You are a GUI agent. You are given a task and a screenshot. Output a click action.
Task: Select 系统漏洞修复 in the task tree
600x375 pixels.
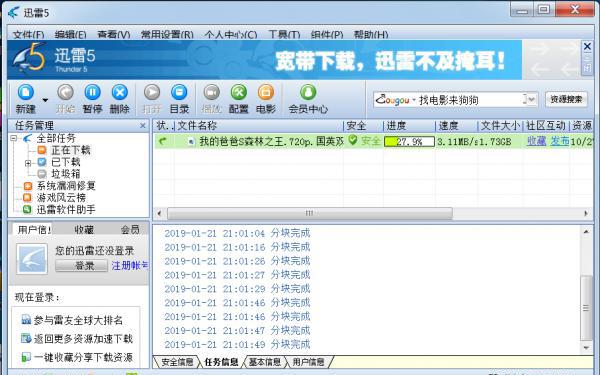point(66,186)
